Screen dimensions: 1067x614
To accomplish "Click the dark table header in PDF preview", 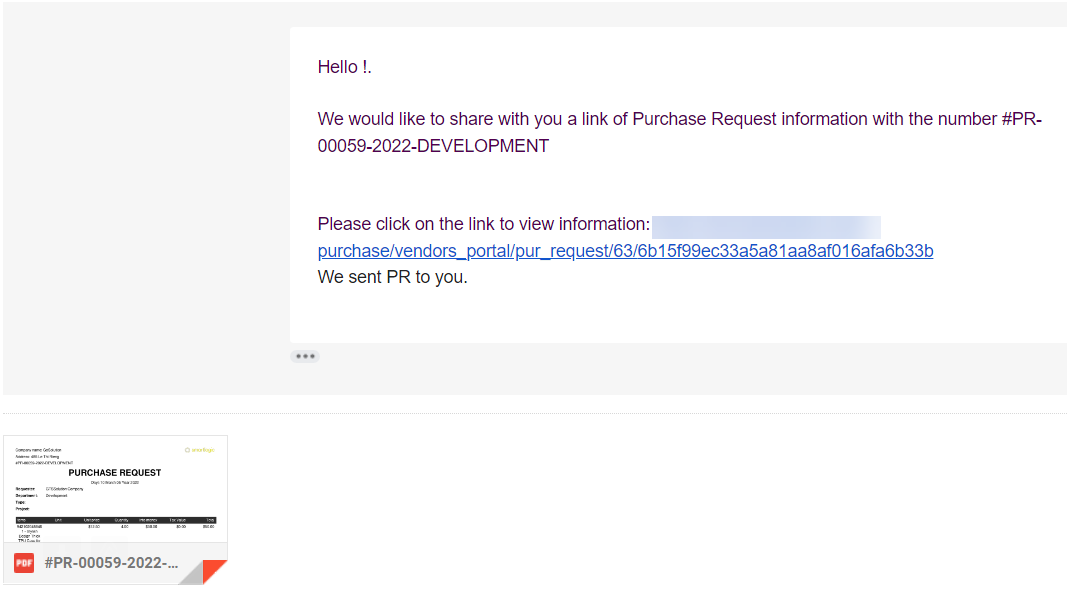I will coord(115,520).
